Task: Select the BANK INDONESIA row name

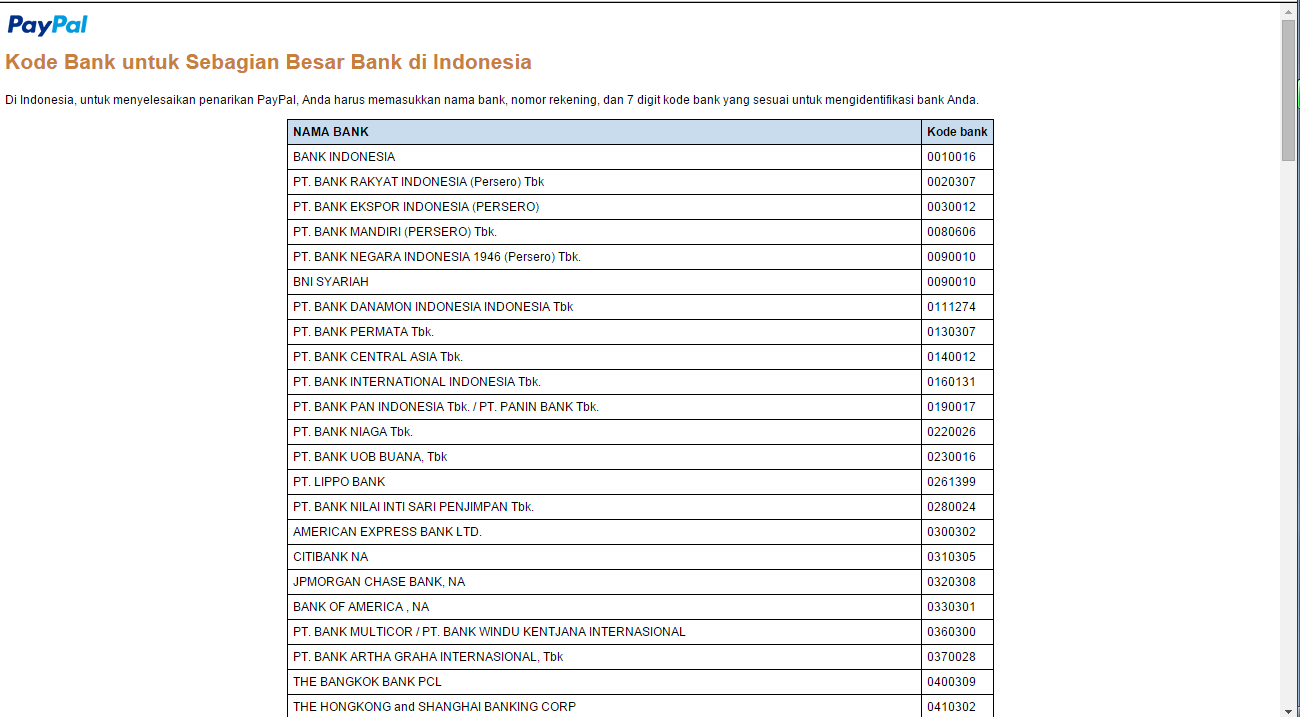Action: click(344, 157)
